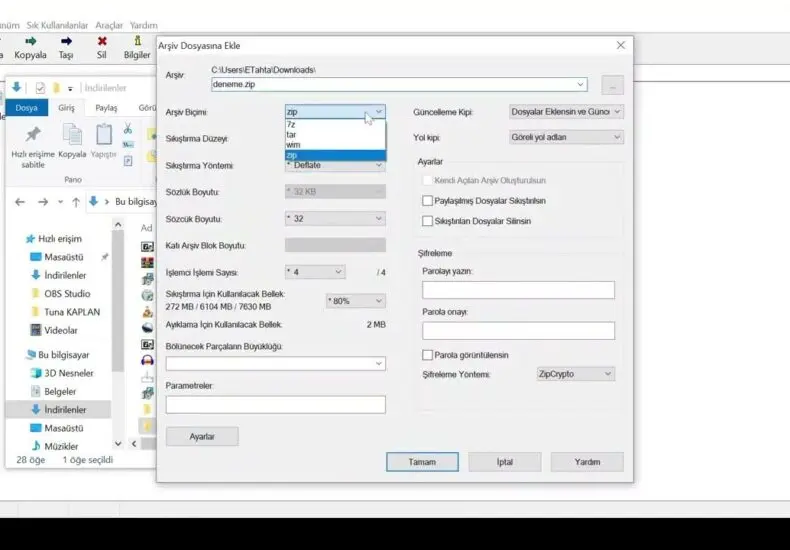Check the Parola görüntülensin box

[427, 355]
